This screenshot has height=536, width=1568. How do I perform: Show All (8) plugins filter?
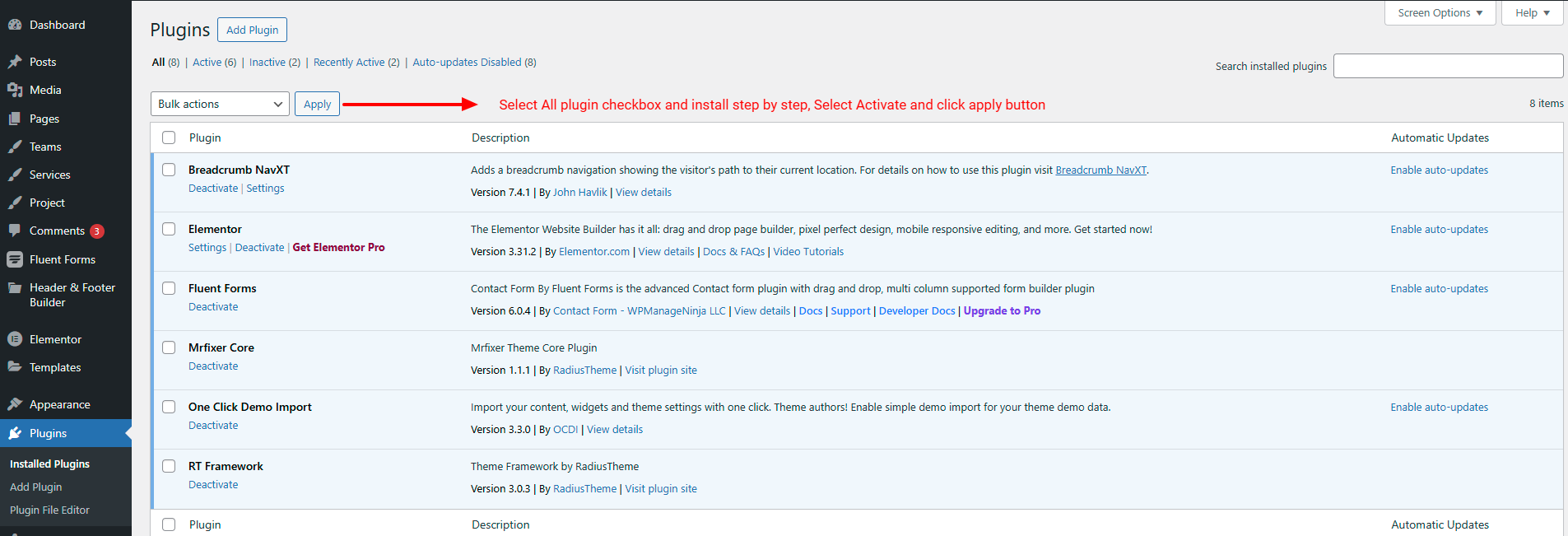[x=165, y=62]
